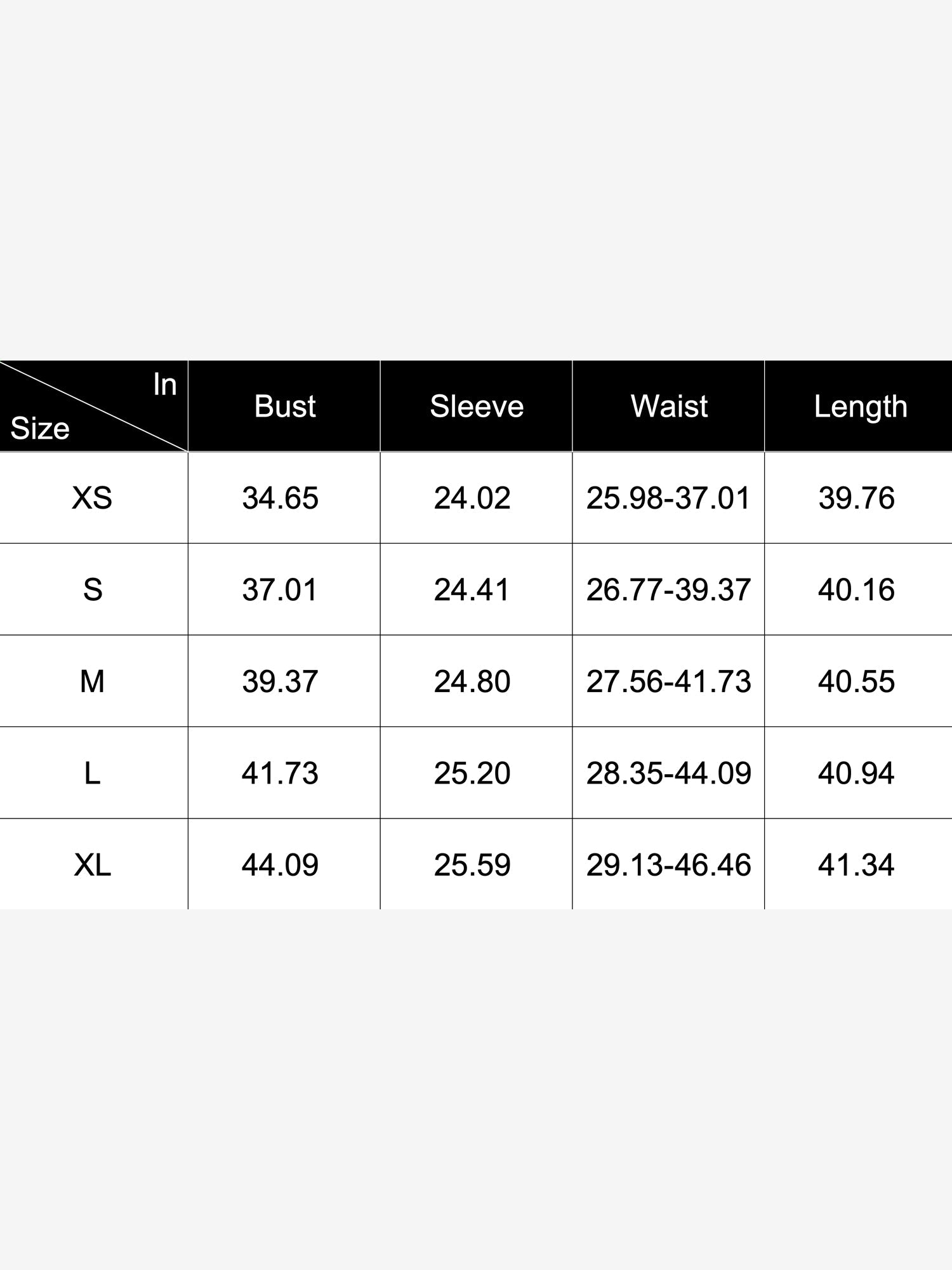Click the Bust column header
The width and height of the screenshot is (952, 1270).
point(284,406)
